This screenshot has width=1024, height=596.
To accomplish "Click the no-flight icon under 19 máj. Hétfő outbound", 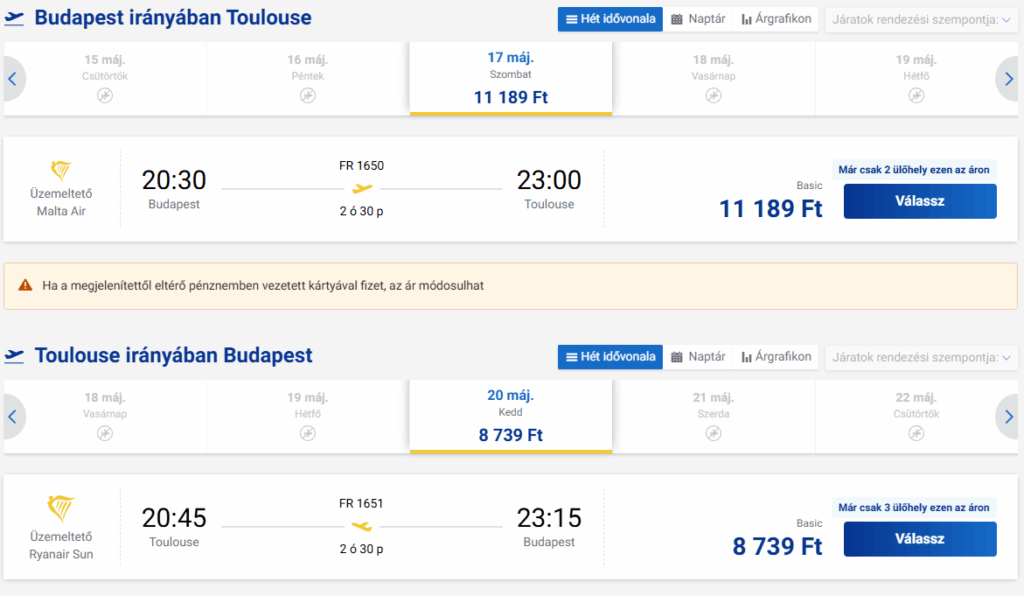I will [x=916, y=95].
